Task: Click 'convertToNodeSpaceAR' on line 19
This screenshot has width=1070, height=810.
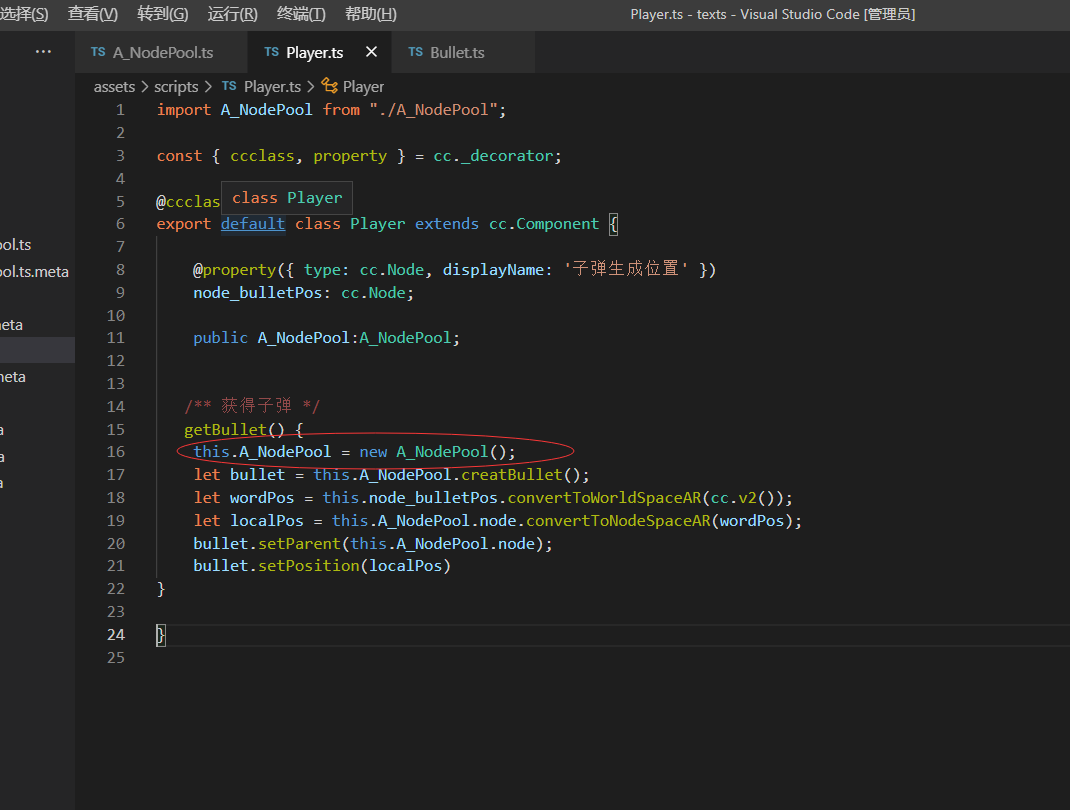Action: (618, 521)
